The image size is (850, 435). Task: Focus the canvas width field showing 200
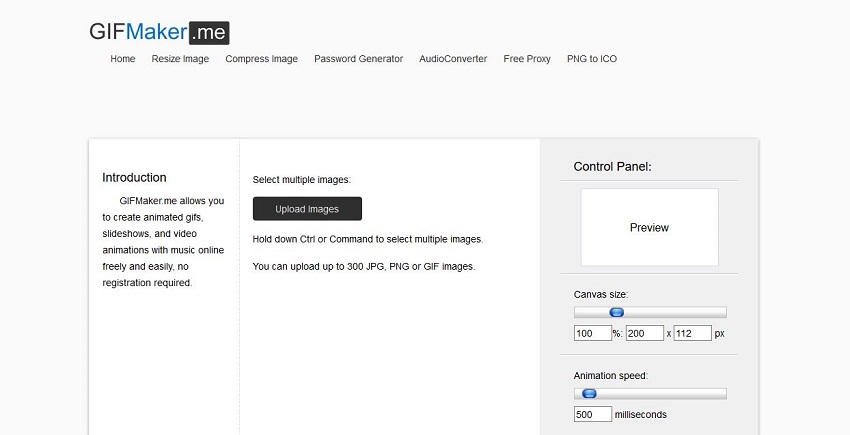(644, 333)
